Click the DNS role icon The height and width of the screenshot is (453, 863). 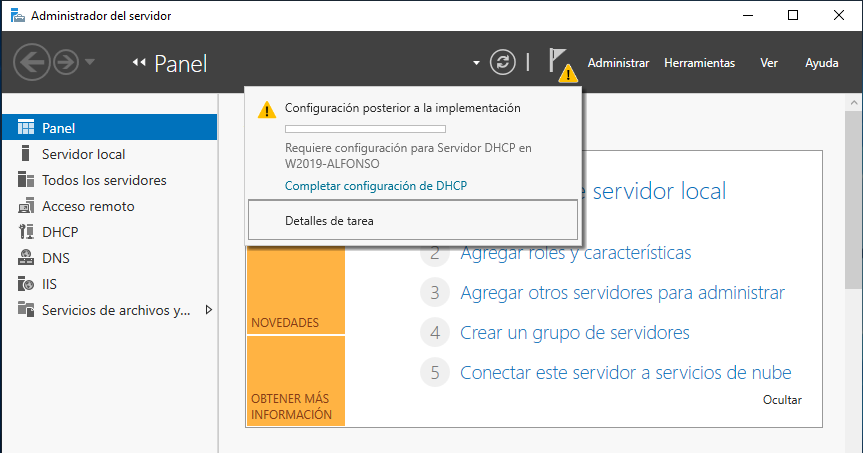tap(26, 257)
